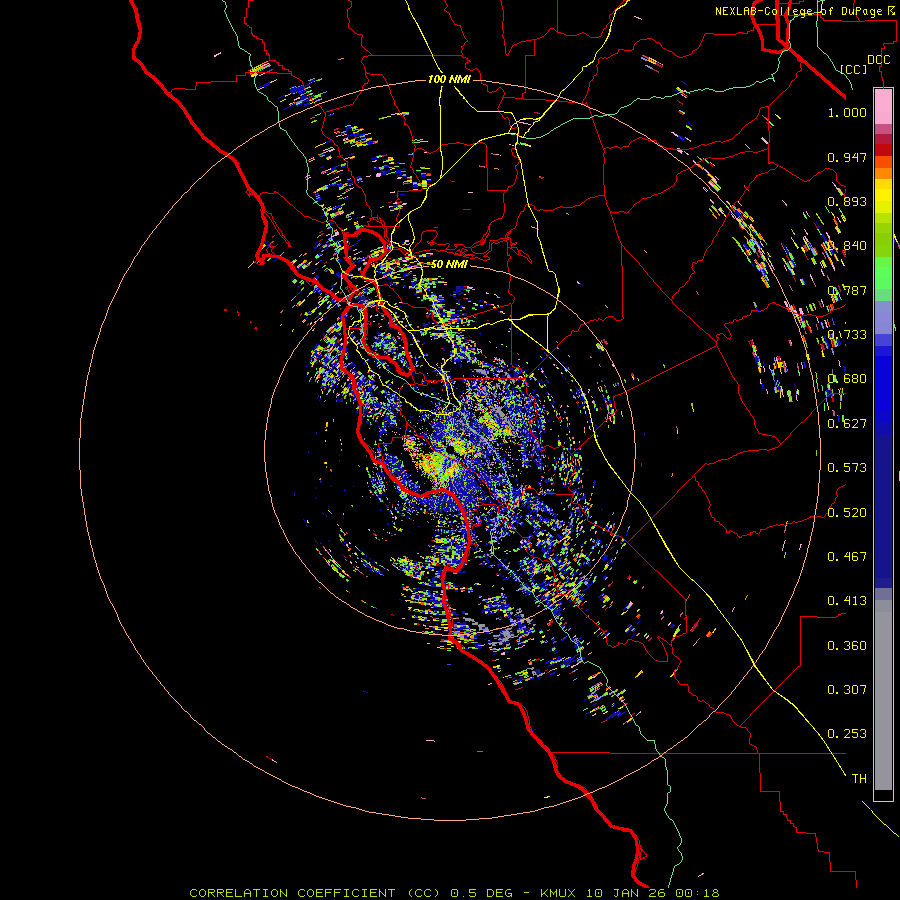Click the 100 NMI range ring label

[449, 79]
